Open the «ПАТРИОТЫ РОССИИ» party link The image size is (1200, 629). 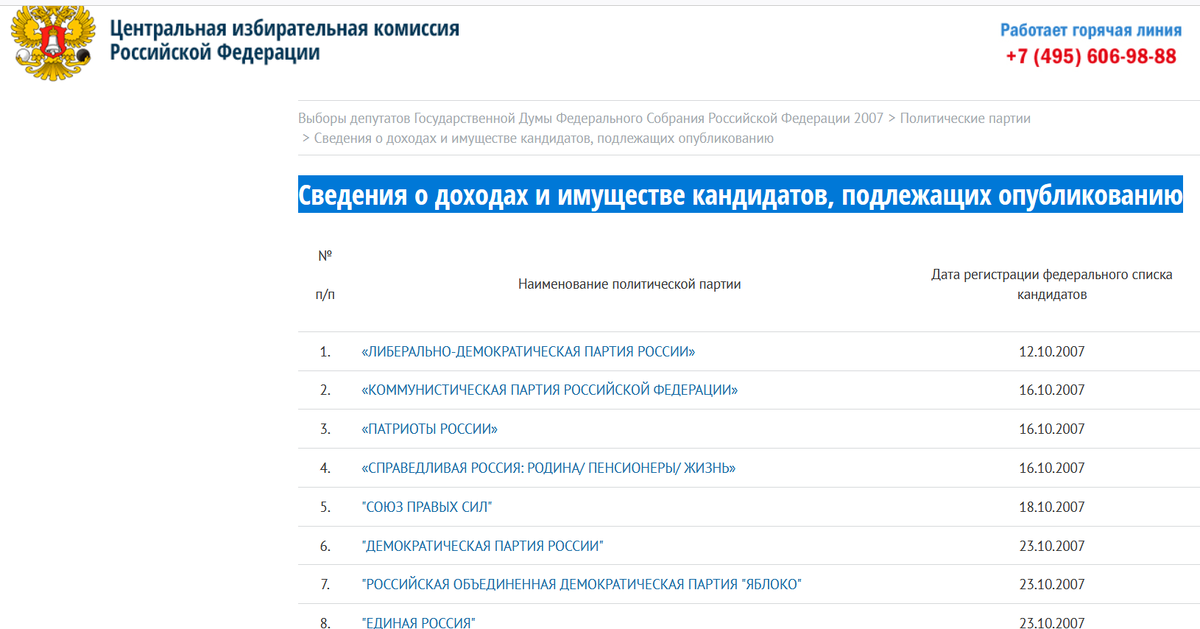click(x=429, y=429)
